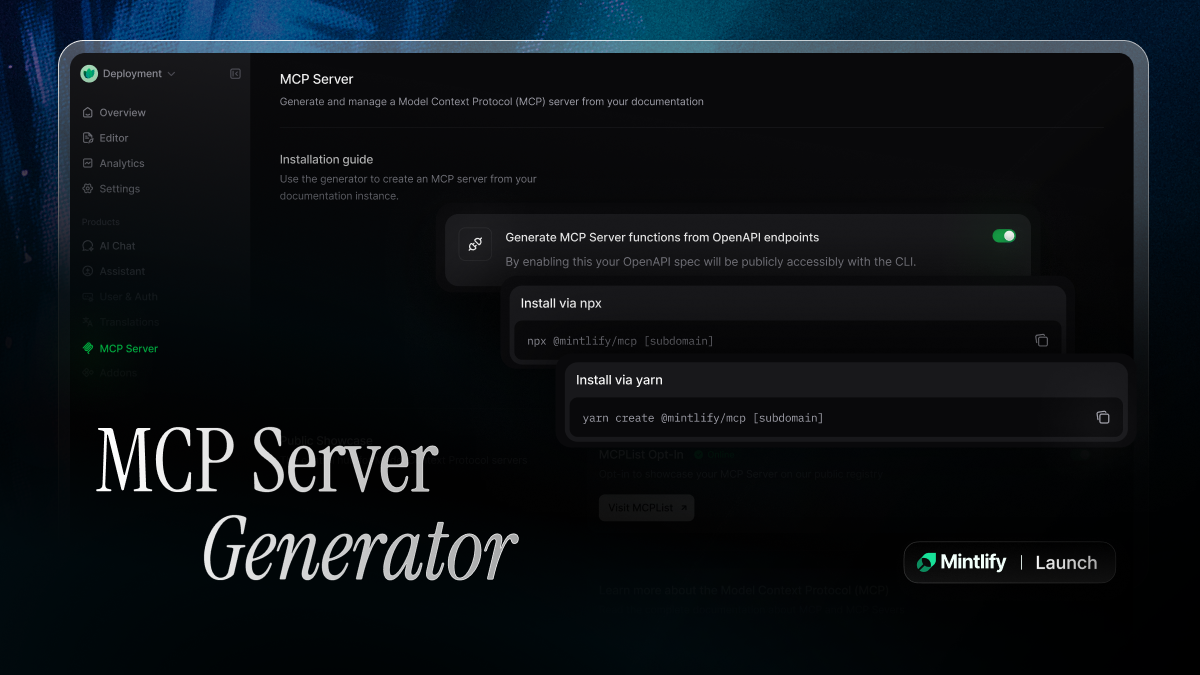Copy the npx install command
The width and height of the screenshot is (1200, 675).
point(1042,340)
